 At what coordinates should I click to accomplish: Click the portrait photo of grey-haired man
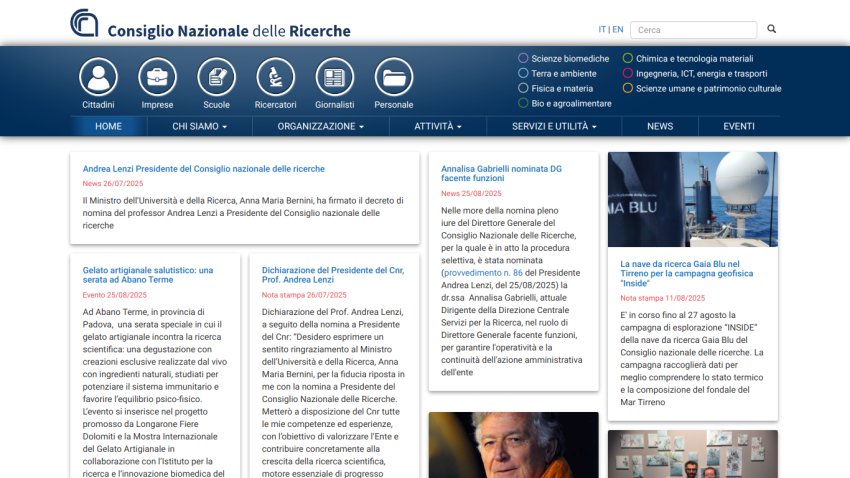[x=513, y=445]
